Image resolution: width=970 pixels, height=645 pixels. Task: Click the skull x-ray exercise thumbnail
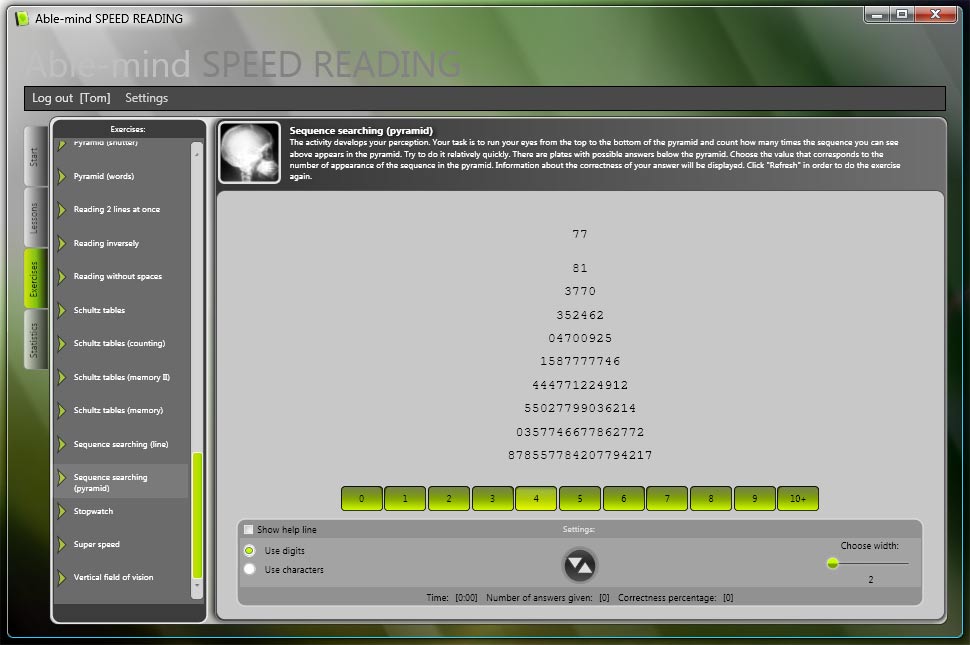(x=249, y=153)
